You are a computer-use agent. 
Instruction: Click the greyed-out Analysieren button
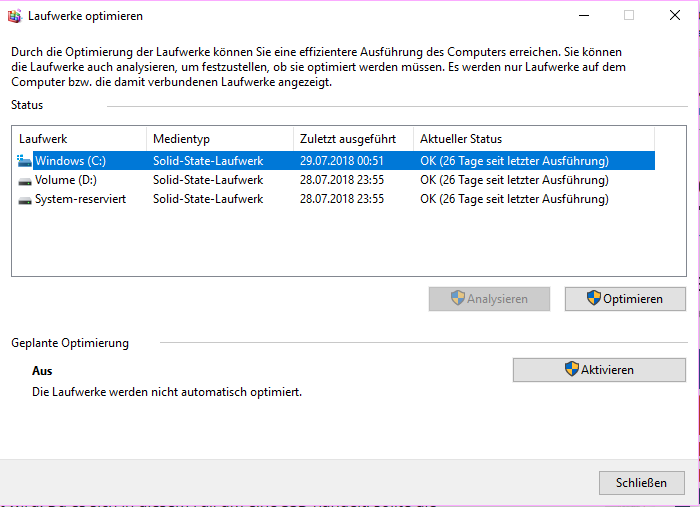[x=489, y=299]
